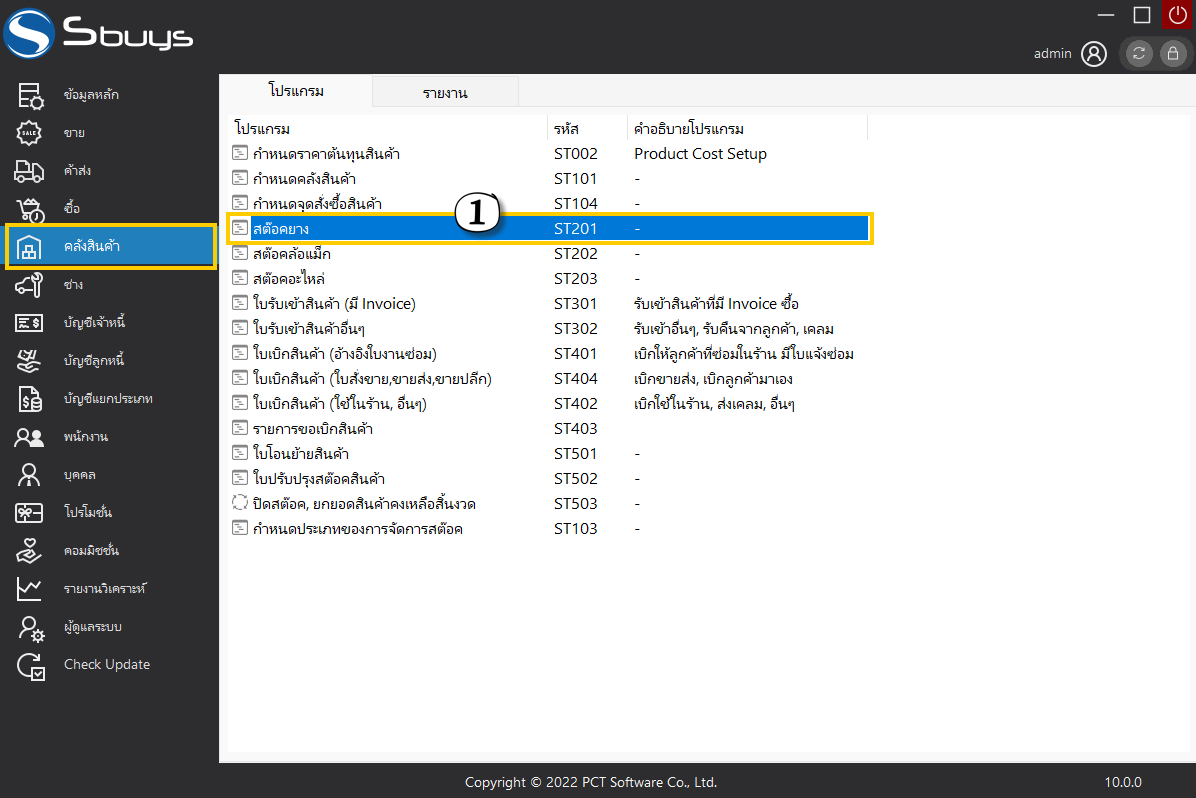Viewport: 1196px width, 798px height.
Task: Select the ช่าง mechanic sidebar item
Action: [73, 285]
